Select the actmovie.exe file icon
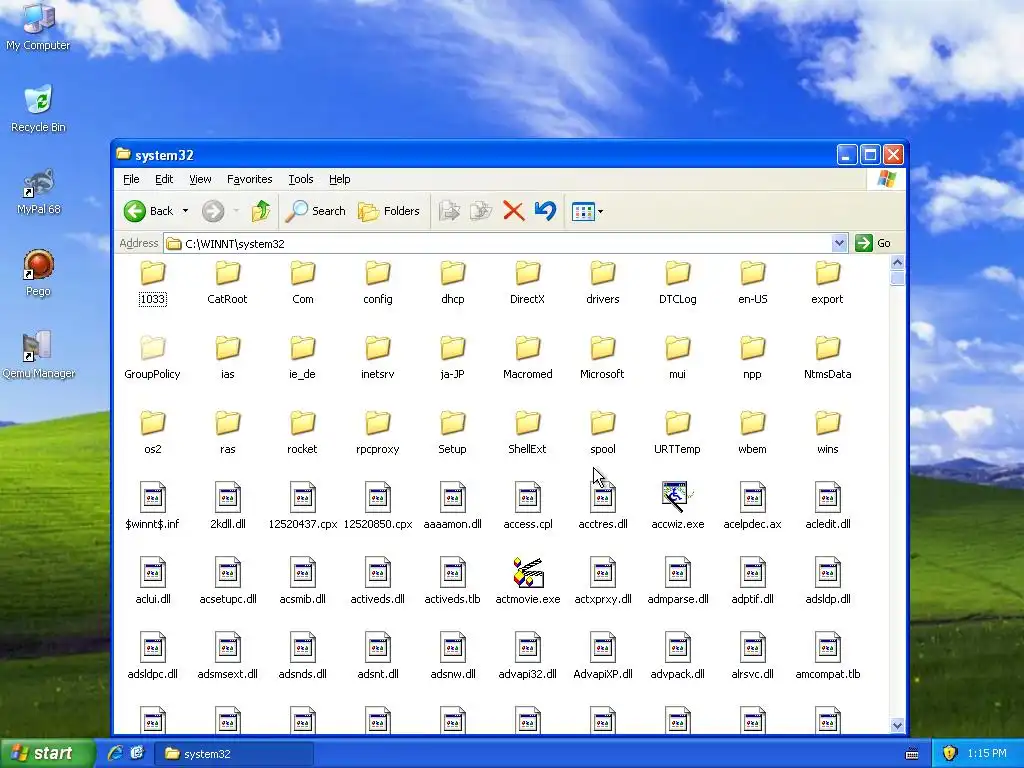The image size is (1024, 768). coord(528,573)
